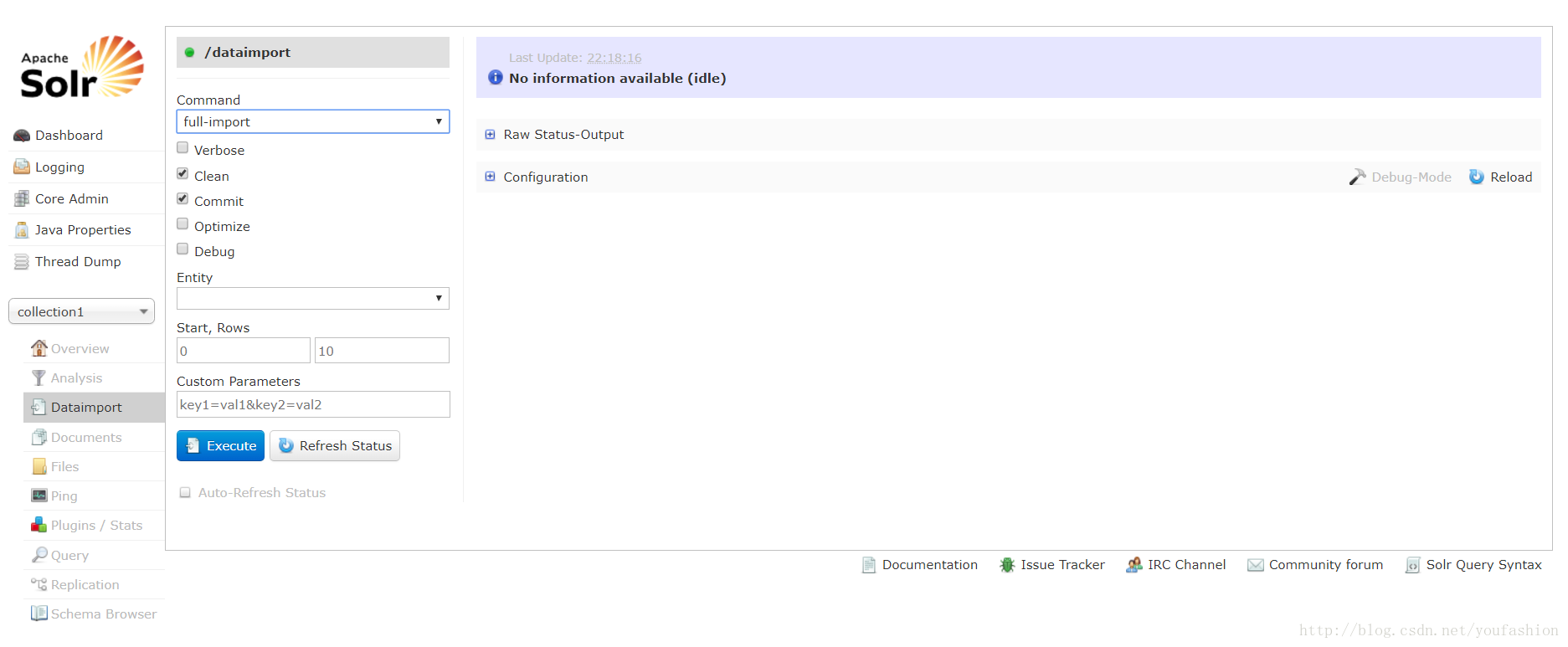Click the Last Update time 22:18:16
The image size is (1568, 647).
tap(614, 58)
